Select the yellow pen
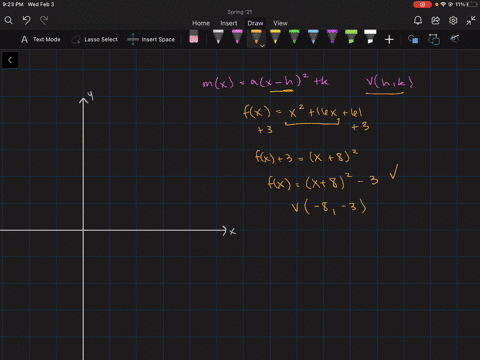480x360 pixels. 275,37
